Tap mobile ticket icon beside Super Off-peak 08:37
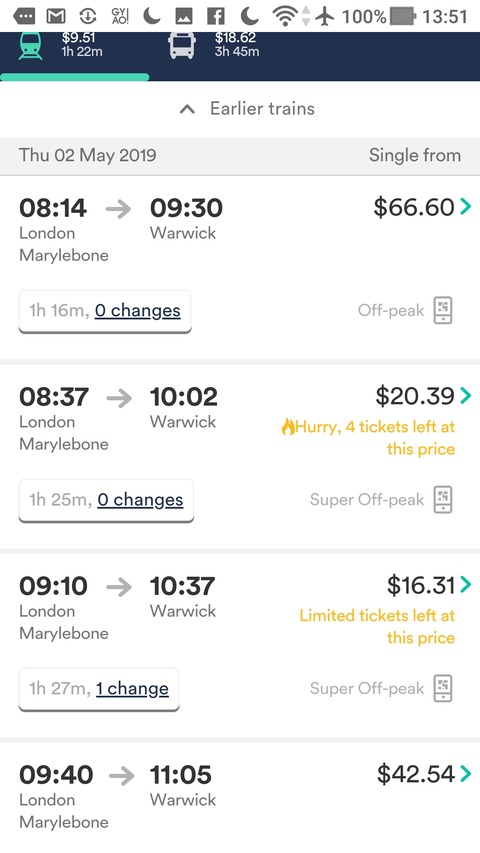This screenshot has width=480, height=853. tap(443, 499)
